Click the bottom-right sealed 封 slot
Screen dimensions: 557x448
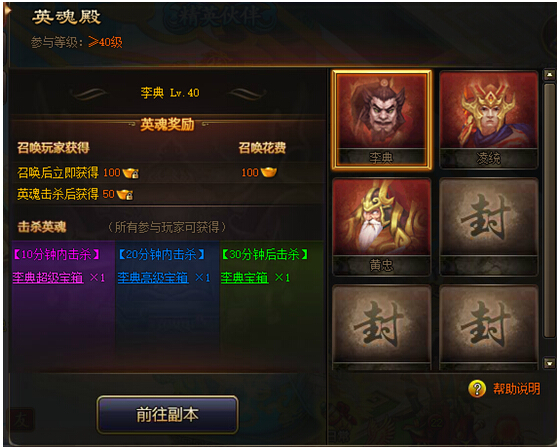tap(488, 328)
